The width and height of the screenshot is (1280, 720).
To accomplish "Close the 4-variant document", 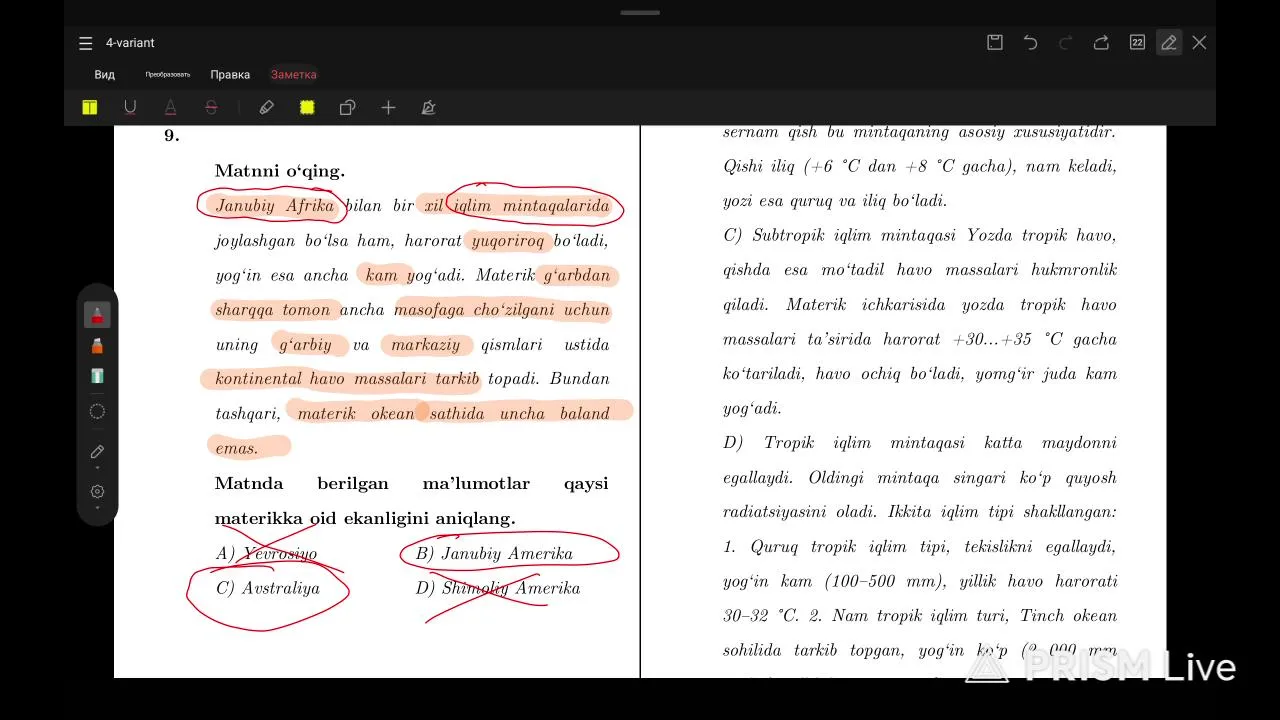I will 1199,42.
